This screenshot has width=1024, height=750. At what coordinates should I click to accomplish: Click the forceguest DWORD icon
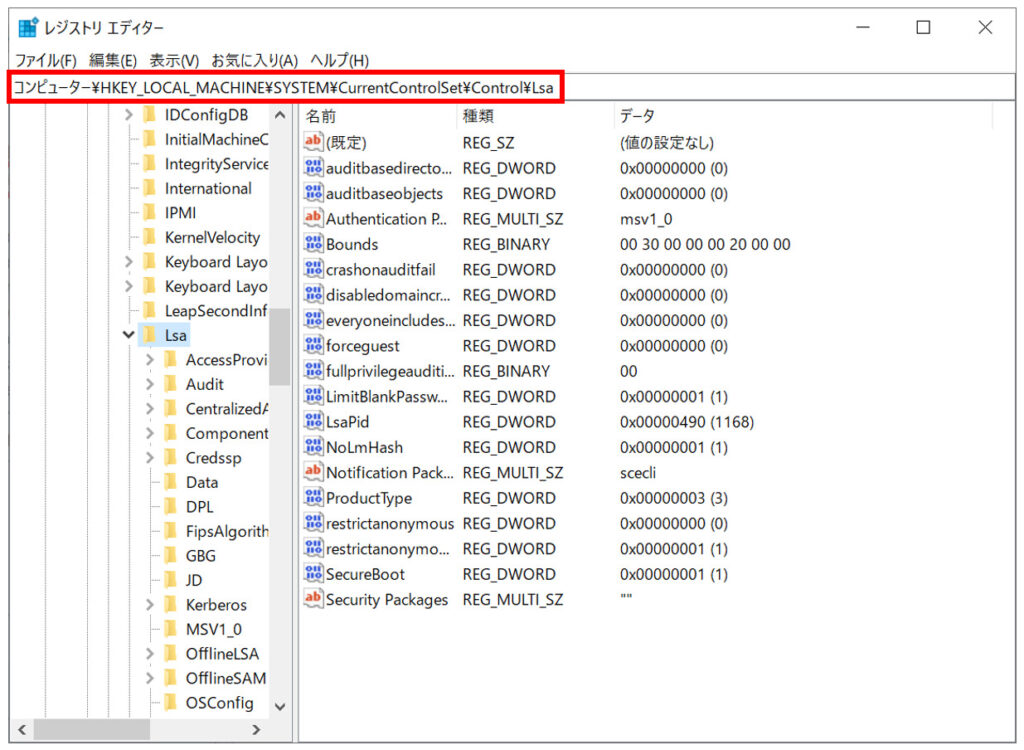pos(313,345)
